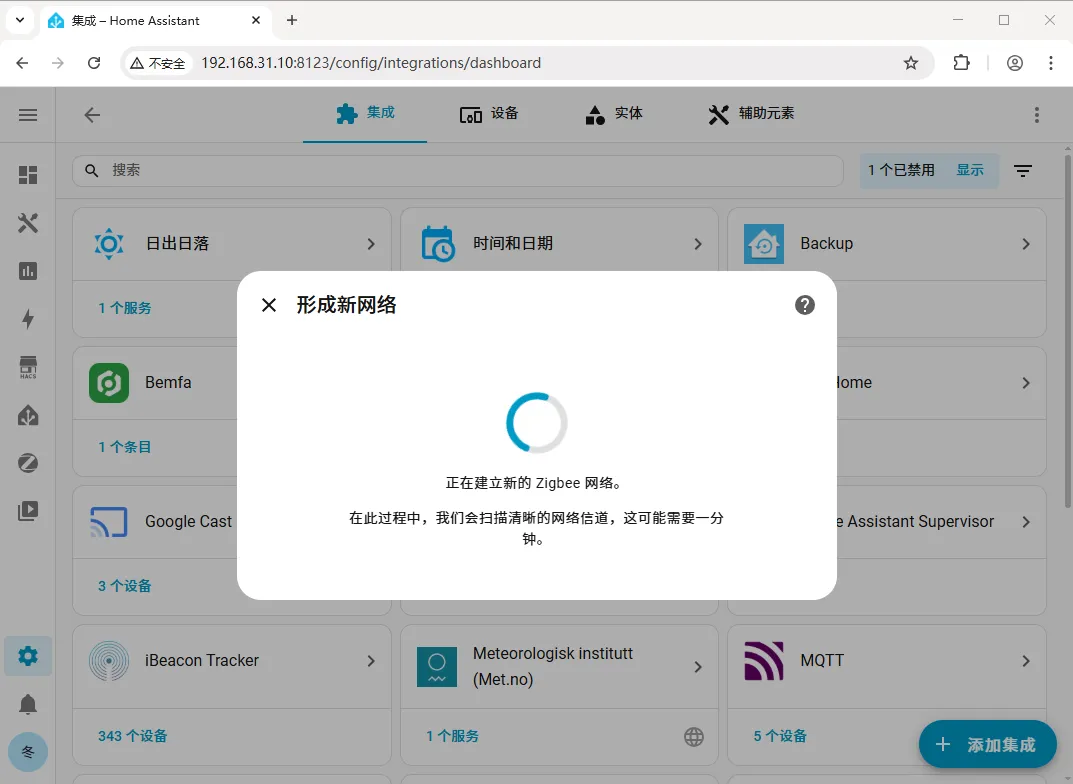The width and height of the screenshot is (1073, 784).
Task: Click the MQTT purple logo
Action: [764, 661]
